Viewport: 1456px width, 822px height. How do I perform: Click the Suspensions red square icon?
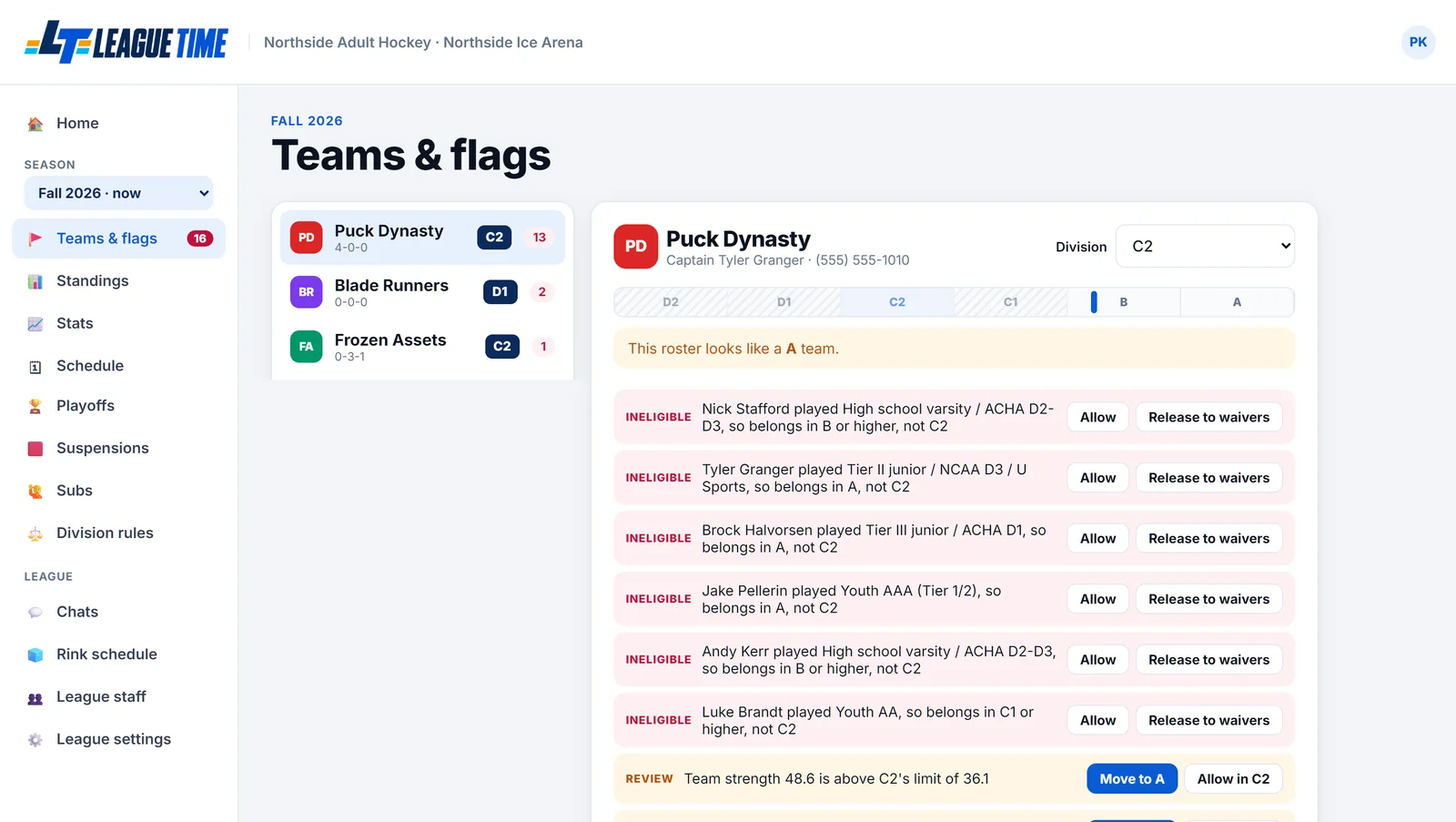[x=35, y=449]
